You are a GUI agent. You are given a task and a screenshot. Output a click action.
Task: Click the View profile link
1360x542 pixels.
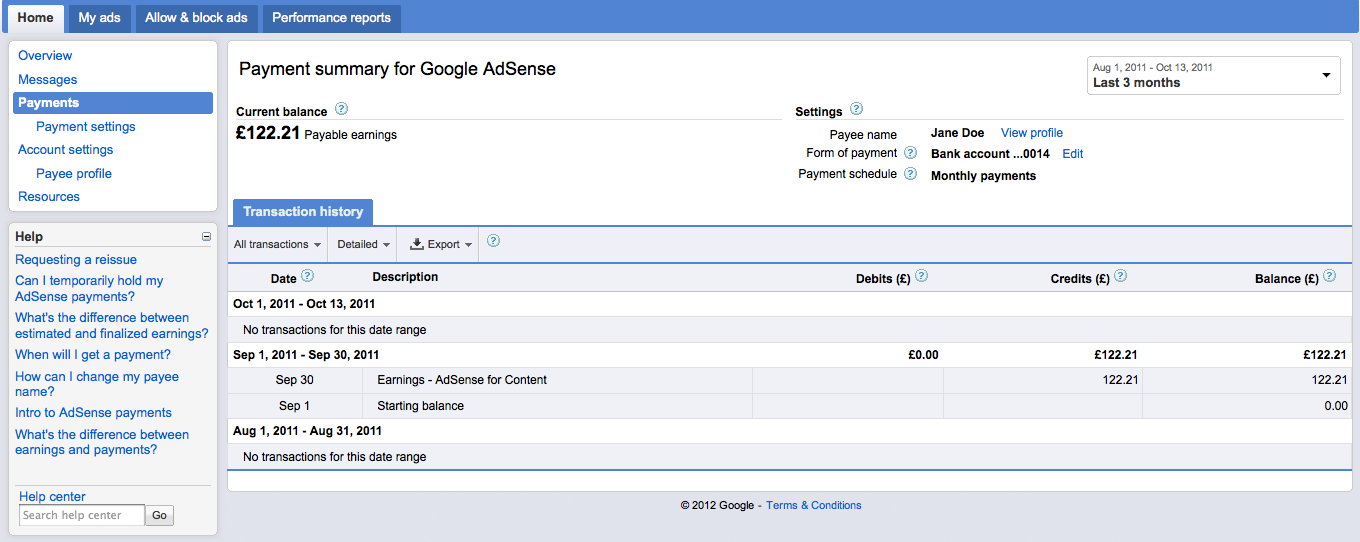(1031, 133)
